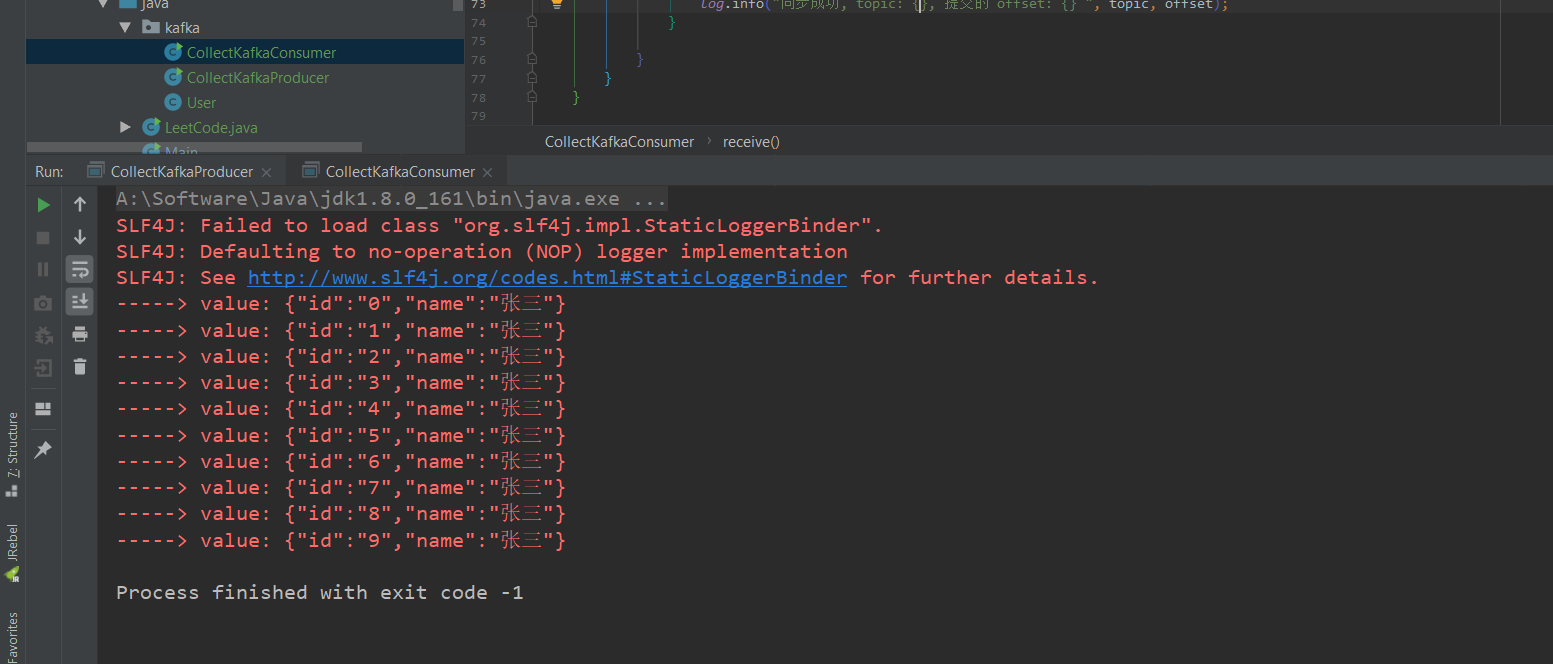Expand the LeetCode.java node

coord(124,127)
